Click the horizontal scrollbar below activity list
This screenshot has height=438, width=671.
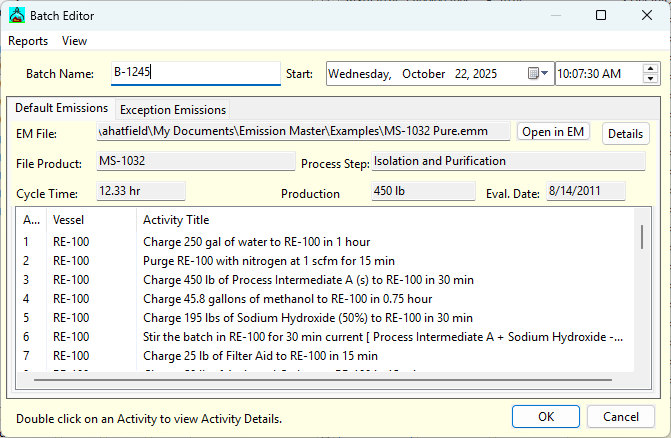click(330, 379)
